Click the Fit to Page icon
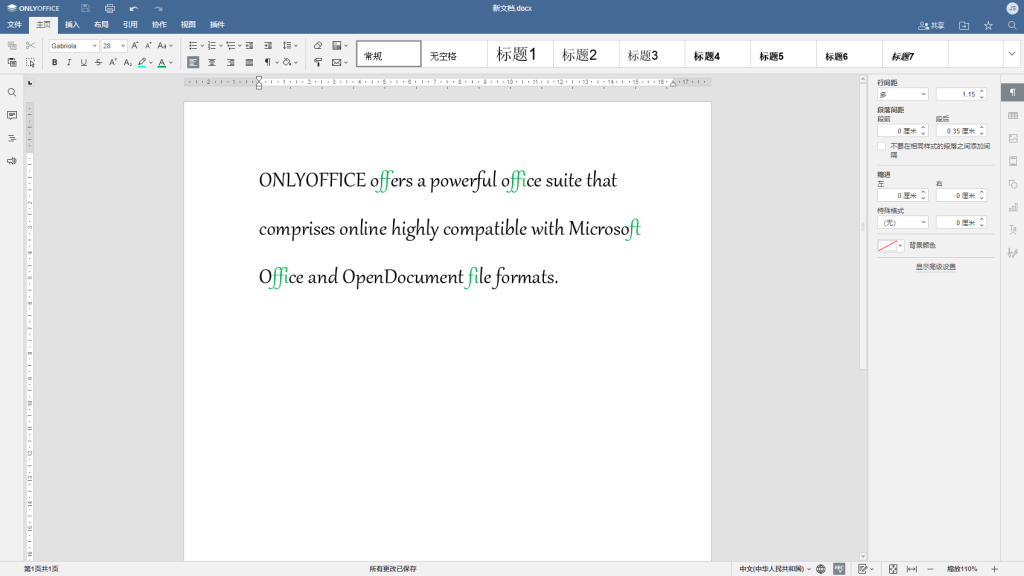 [x=893, y=569]
